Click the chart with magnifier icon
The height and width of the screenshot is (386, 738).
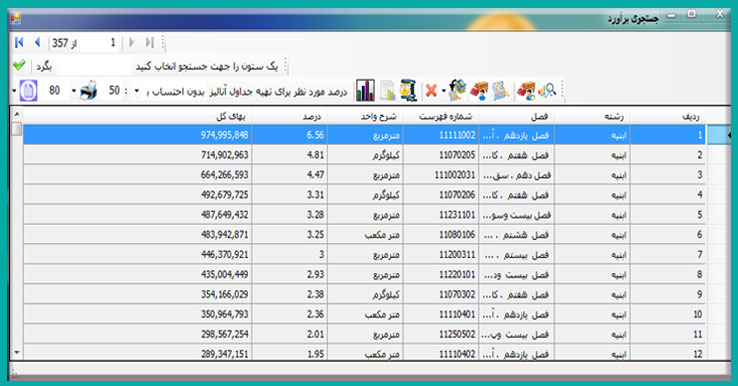pyautogui.click(x=547, y=90)
